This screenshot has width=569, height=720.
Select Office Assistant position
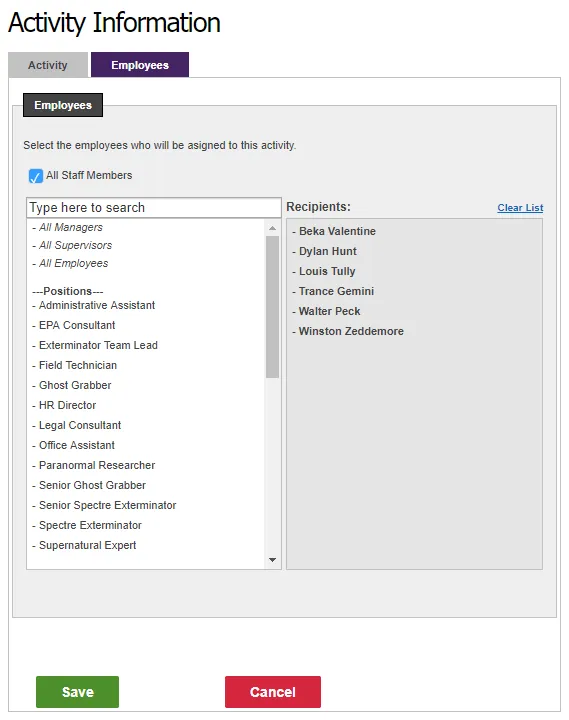(77, 445)
